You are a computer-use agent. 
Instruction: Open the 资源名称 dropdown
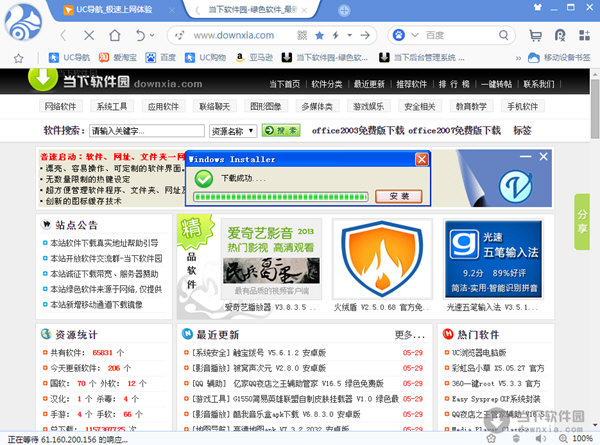233,131
